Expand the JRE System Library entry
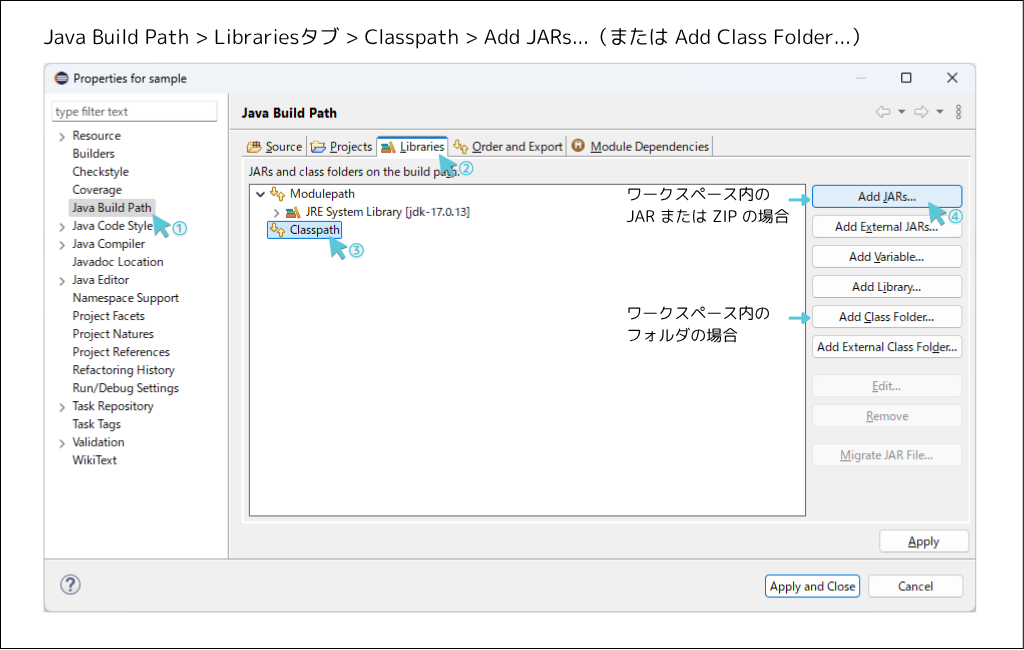Screen dimensions: 1024x650 [276, 212]
